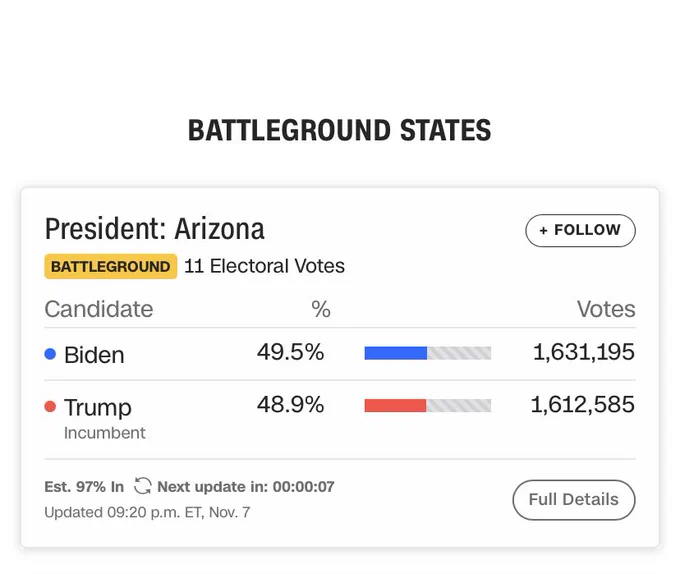Click the Candidate column header
The width and height of the screenshot is (680, 574).
pyautogui.click(x=99, y=309)
